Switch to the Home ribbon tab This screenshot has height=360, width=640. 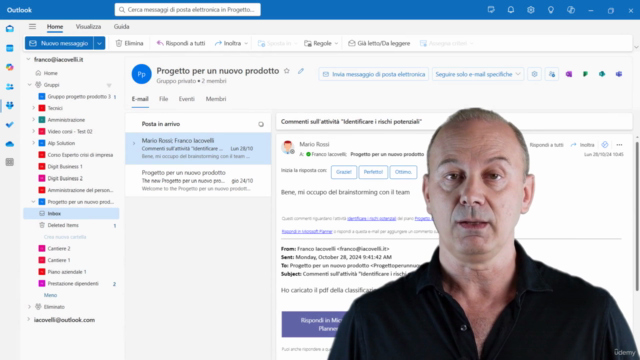pyautogui.click(x=55, y=27)
